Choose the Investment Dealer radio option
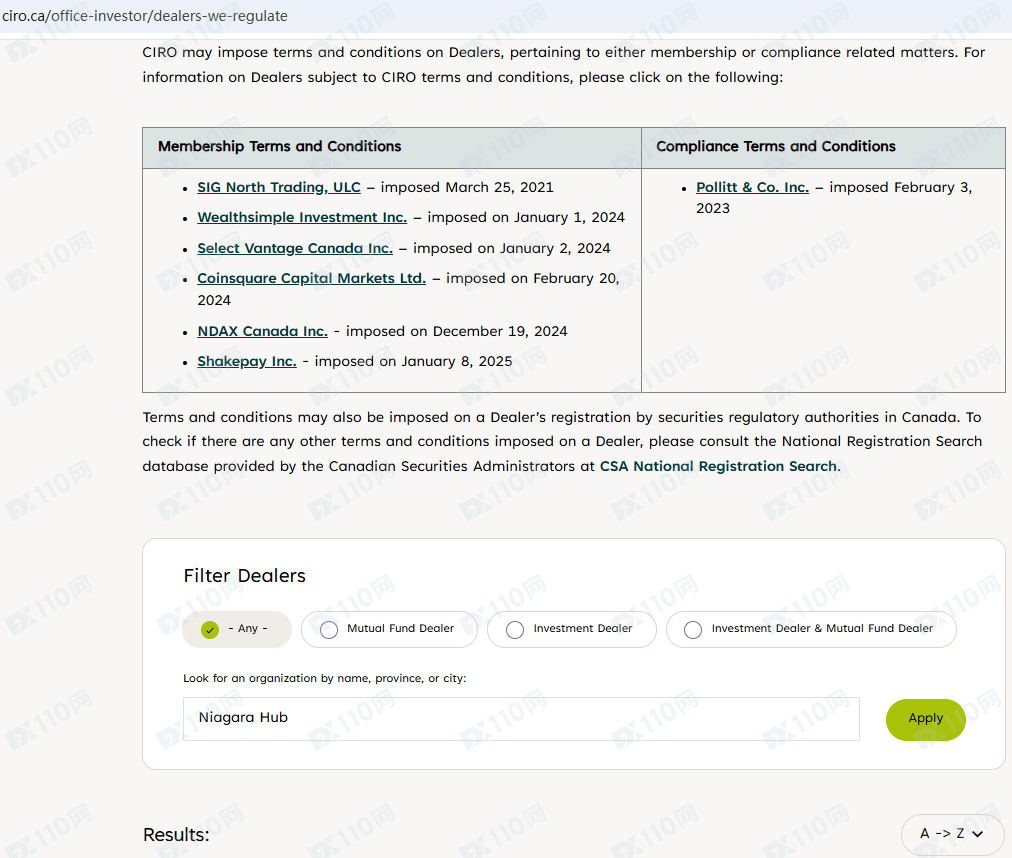Screen dimensions: 1012x858 pyautogui.click(x=515, y=629)
